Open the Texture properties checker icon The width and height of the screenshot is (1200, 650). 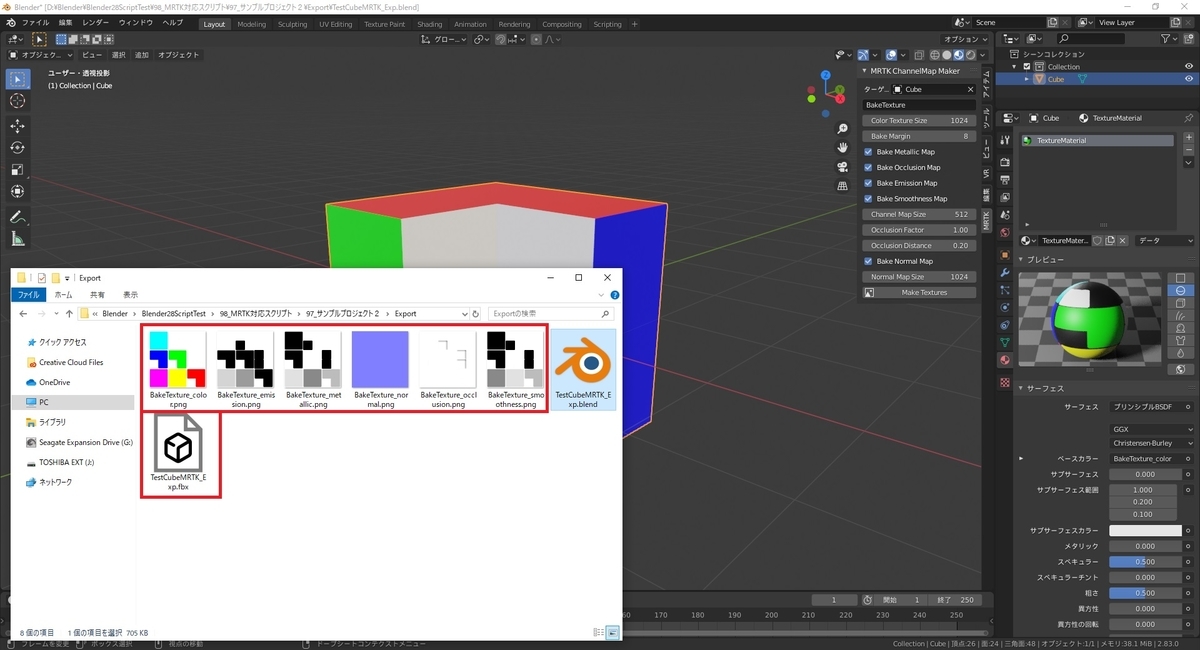point(1005,383)
